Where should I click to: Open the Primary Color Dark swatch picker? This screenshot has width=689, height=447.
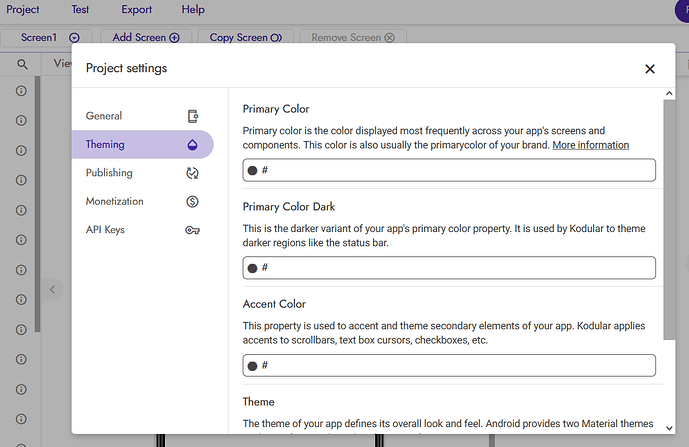(252, 268)
